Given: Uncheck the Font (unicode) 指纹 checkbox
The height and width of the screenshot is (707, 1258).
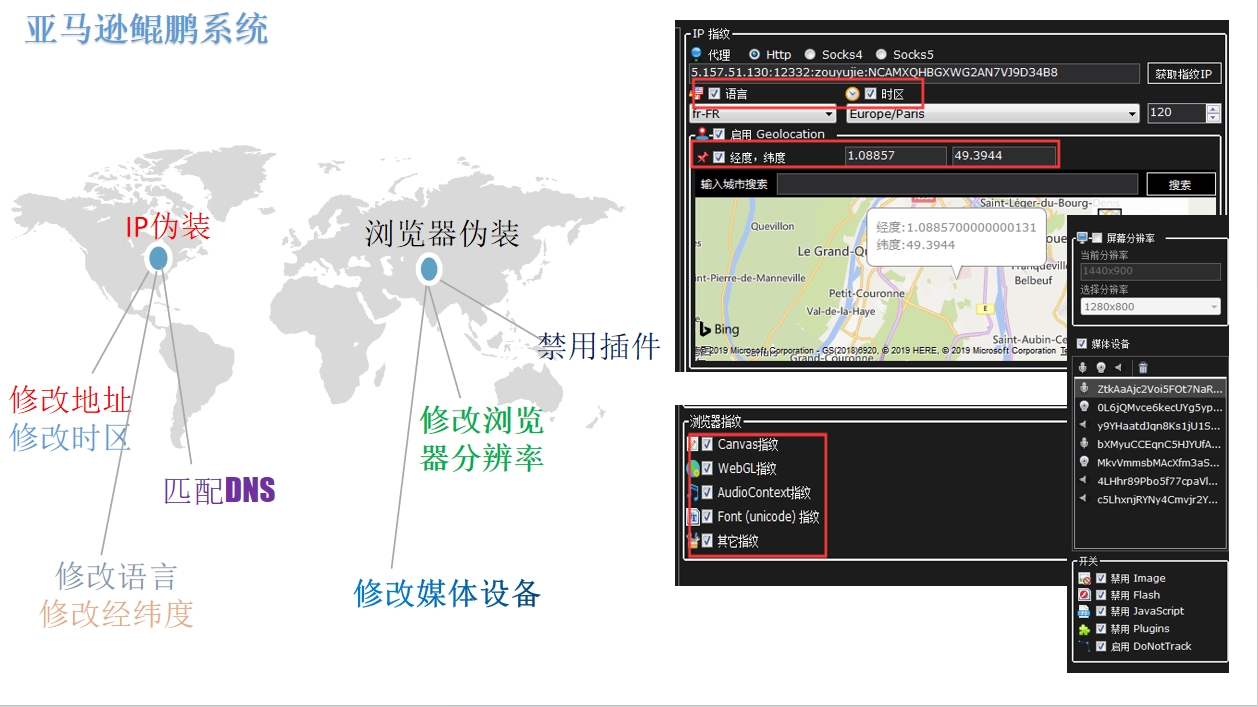Looking at the screenshot, I should tap(707, 517).
